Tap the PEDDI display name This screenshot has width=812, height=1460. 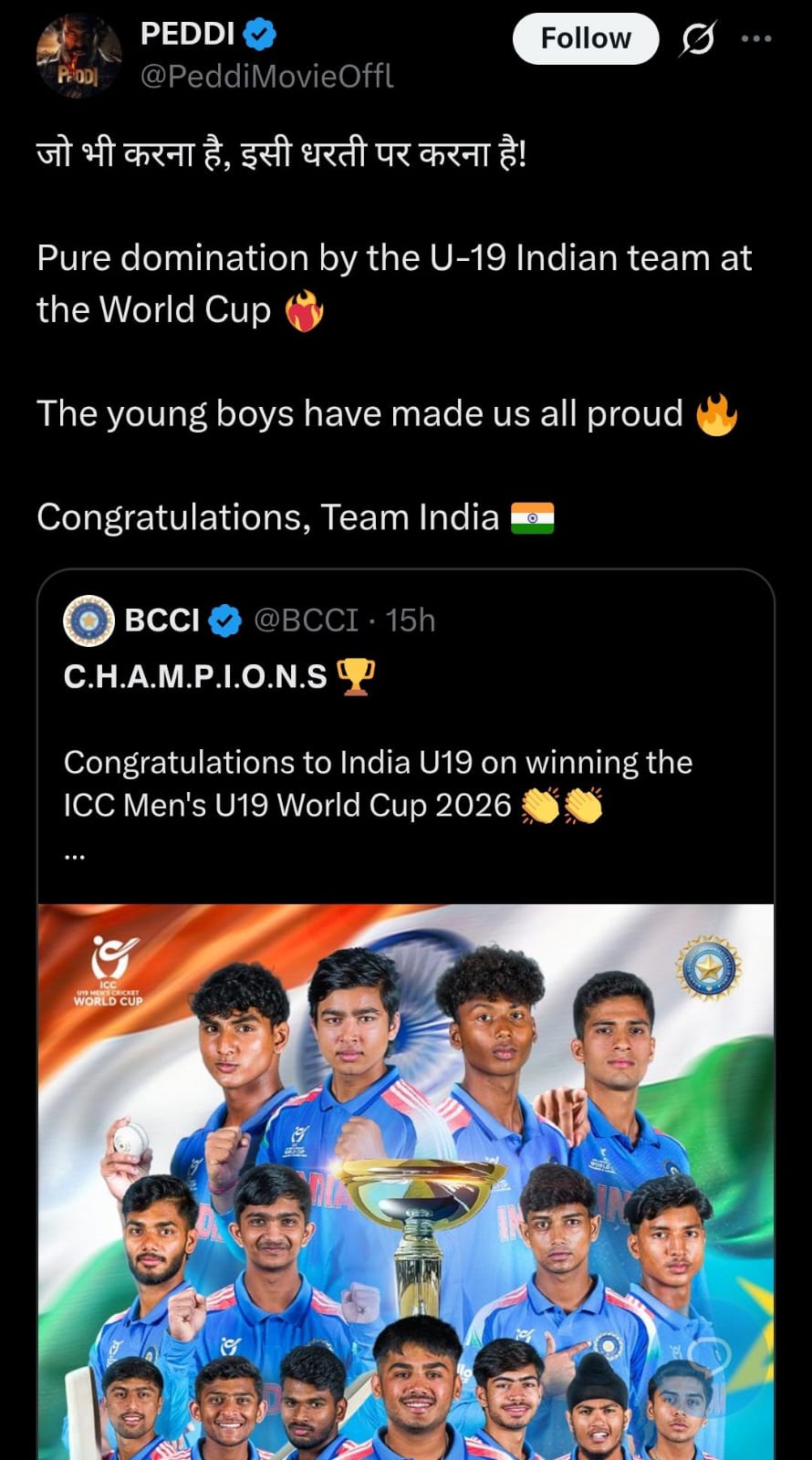click(187, 34)
